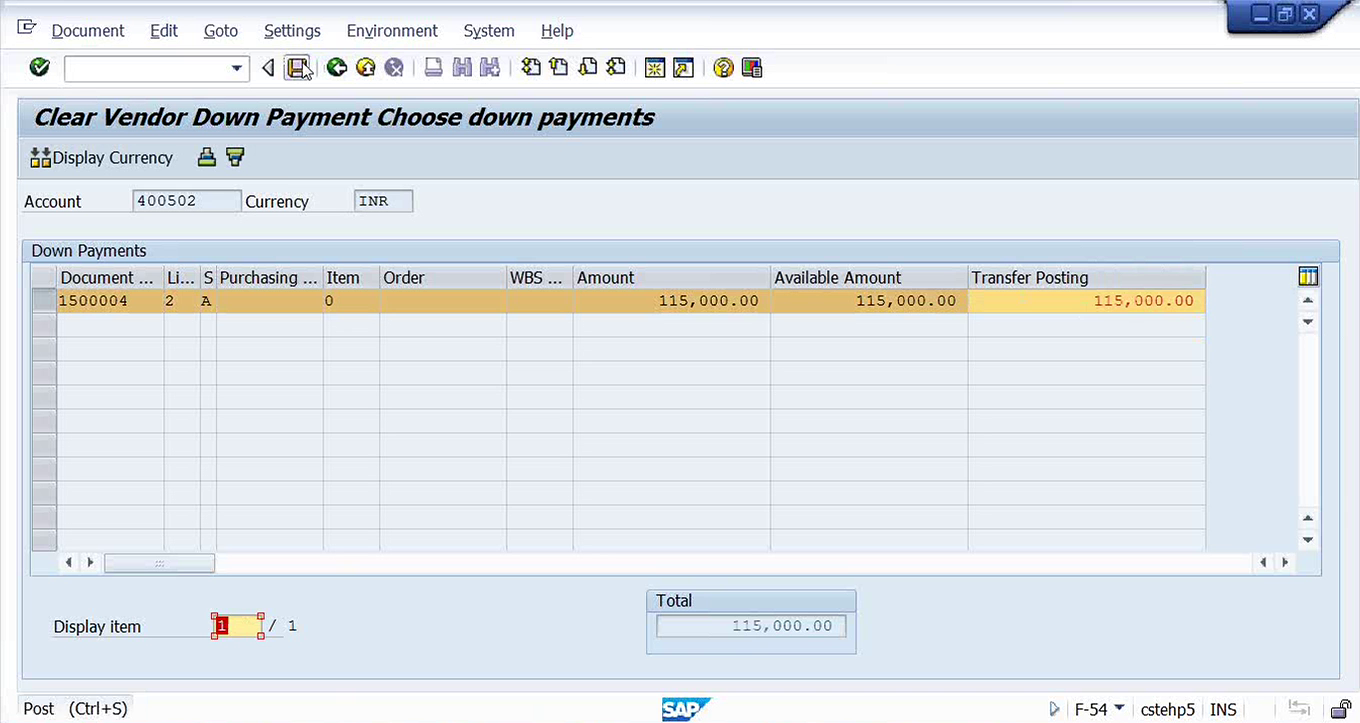Click the Purchasing column header
This screenshot has height=723, width=1360.
coord(269,277)
